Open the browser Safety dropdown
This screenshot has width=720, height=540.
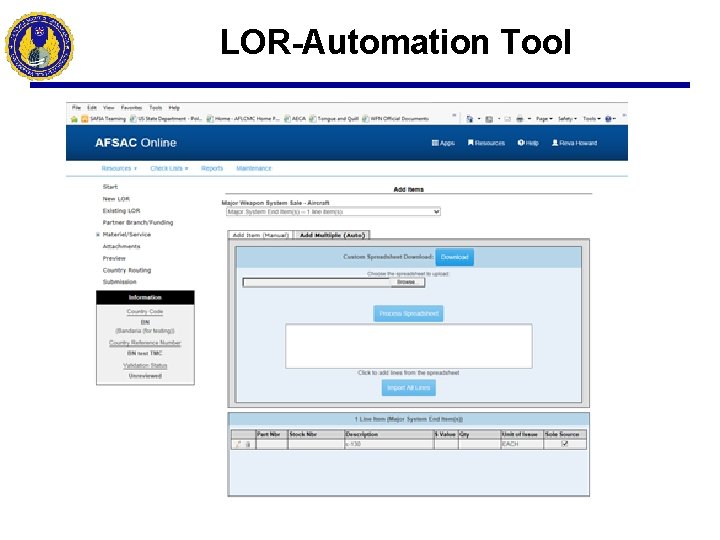pyautogui.click(x=567, y=119)
